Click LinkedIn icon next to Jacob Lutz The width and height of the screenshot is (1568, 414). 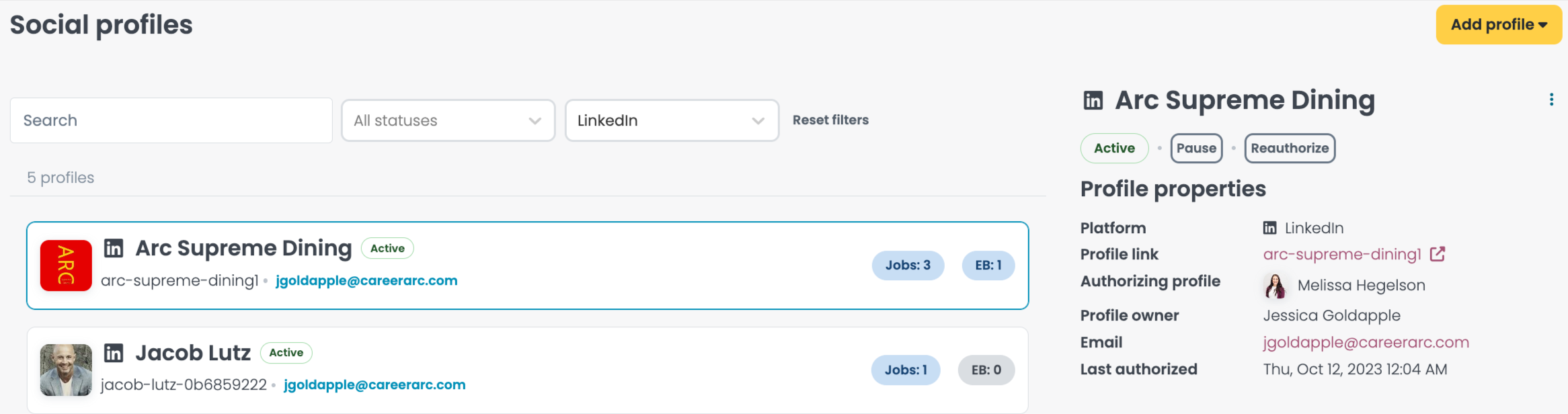click(114, 353)
